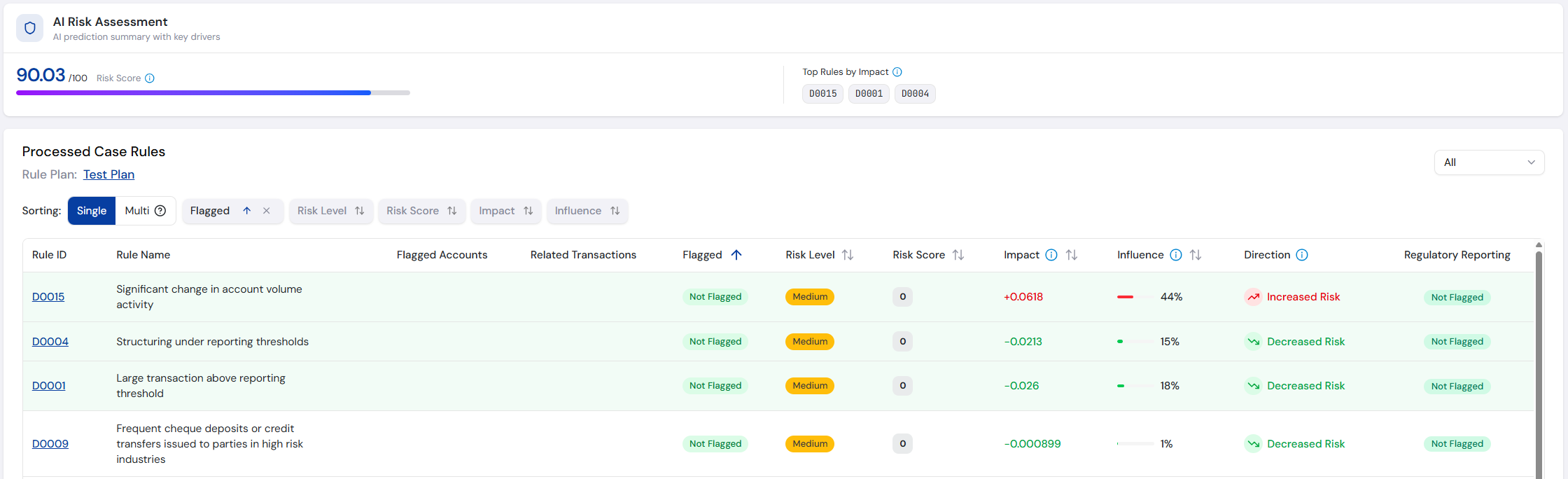Click the shield icon beside AI Risk Assessment

coord(29,28)
